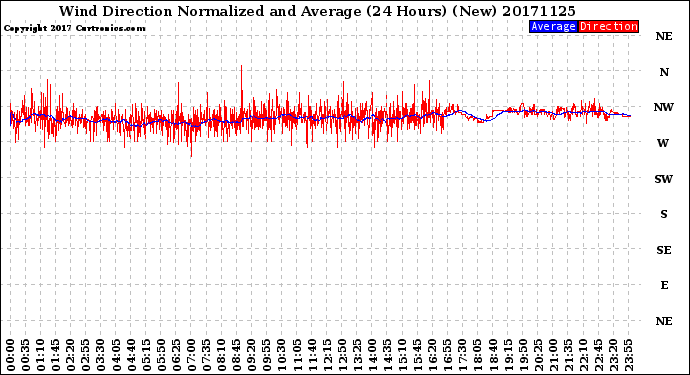Click the '05:15' time axis label
This screenshot has height=375, width=690.
146,355
